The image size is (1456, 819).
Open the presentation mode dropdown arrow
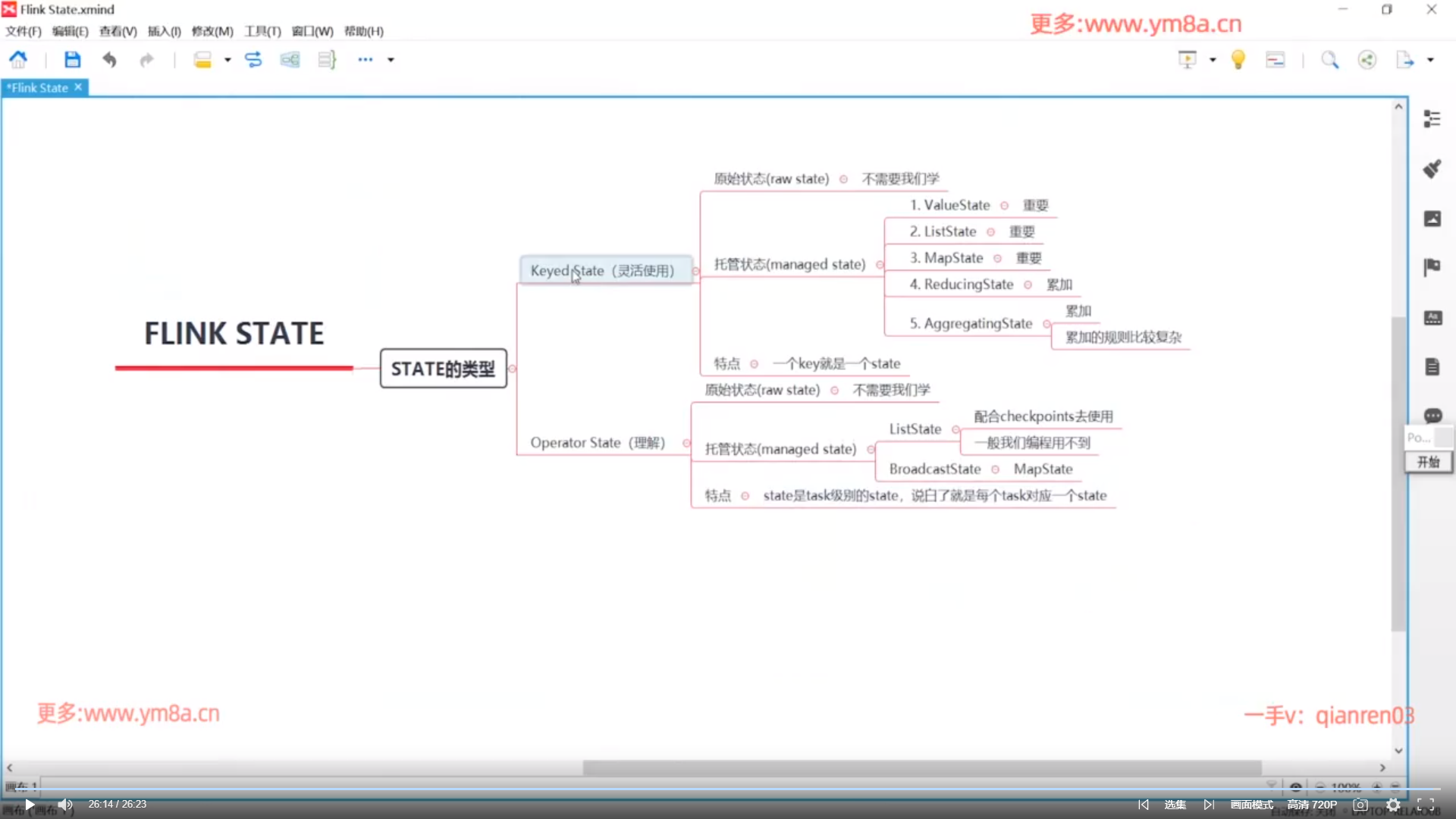[x=1213, y=59]
